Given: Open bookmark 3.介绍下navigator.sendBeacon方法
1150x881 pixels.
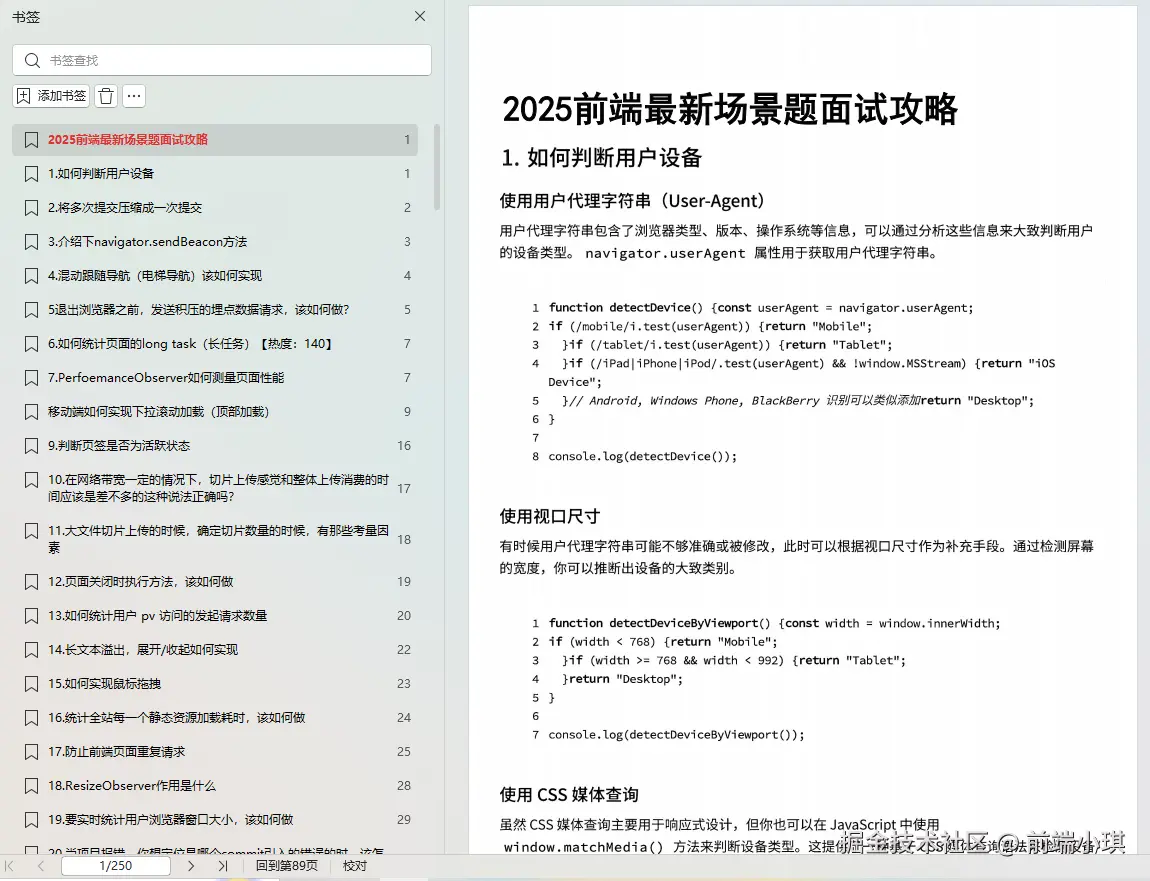Looking at the screenshot, I should 215,241.
